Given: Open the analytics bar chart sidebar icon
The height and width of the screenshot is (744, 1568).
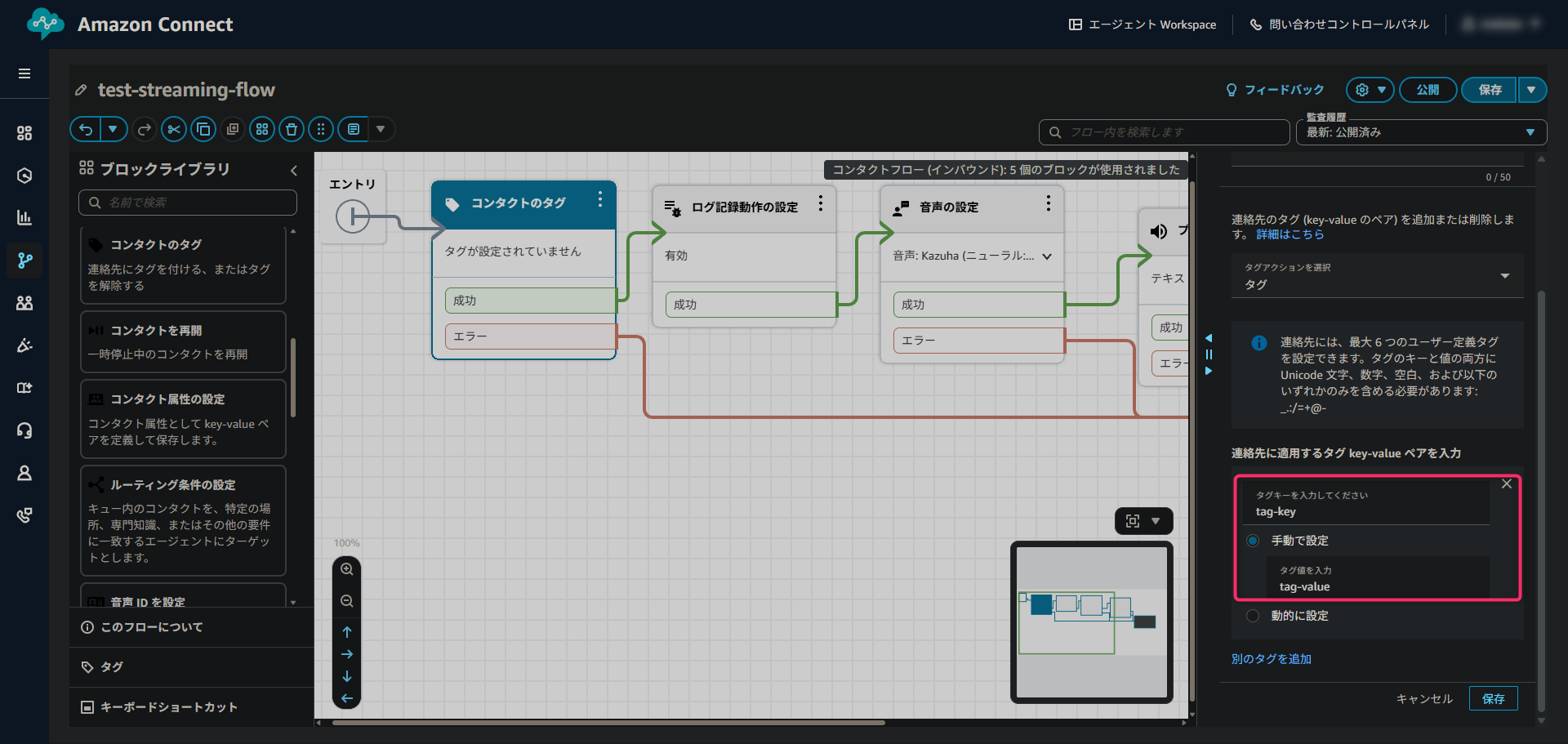Looking at the screenshot, I should pos(24,217).
